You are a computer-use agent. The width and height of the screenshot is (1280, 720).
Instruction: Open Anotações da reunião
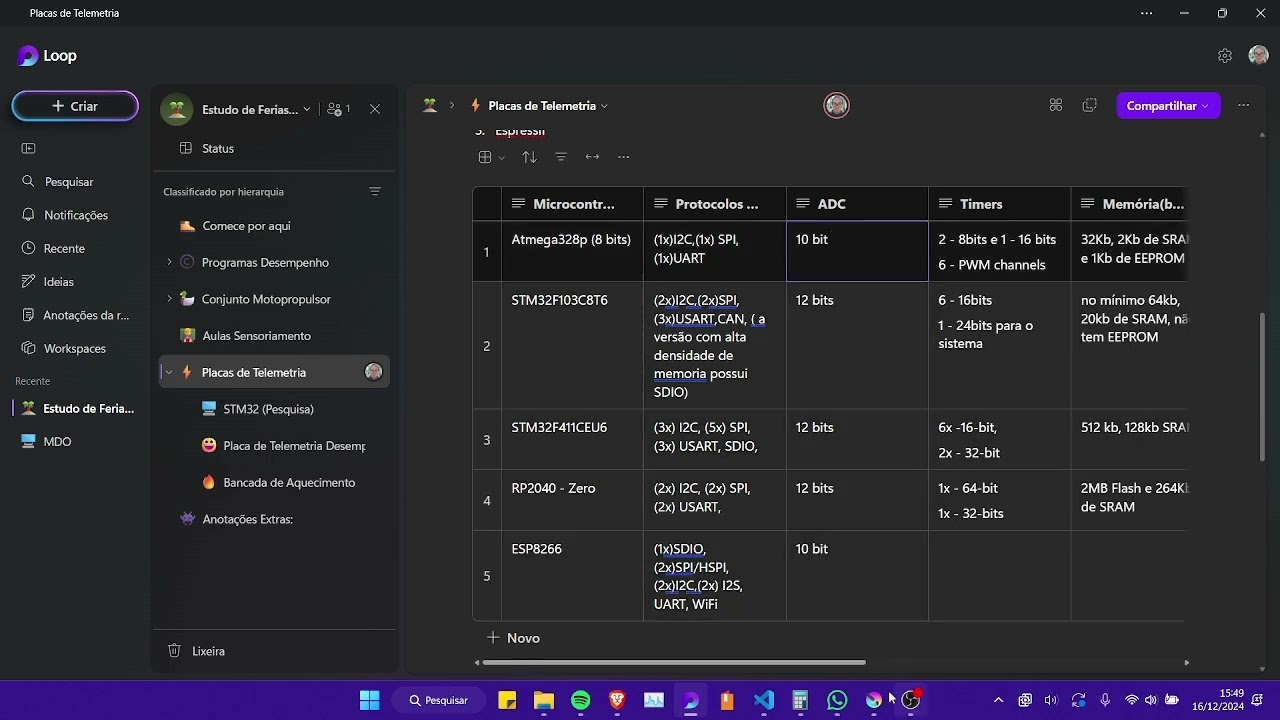75,315
